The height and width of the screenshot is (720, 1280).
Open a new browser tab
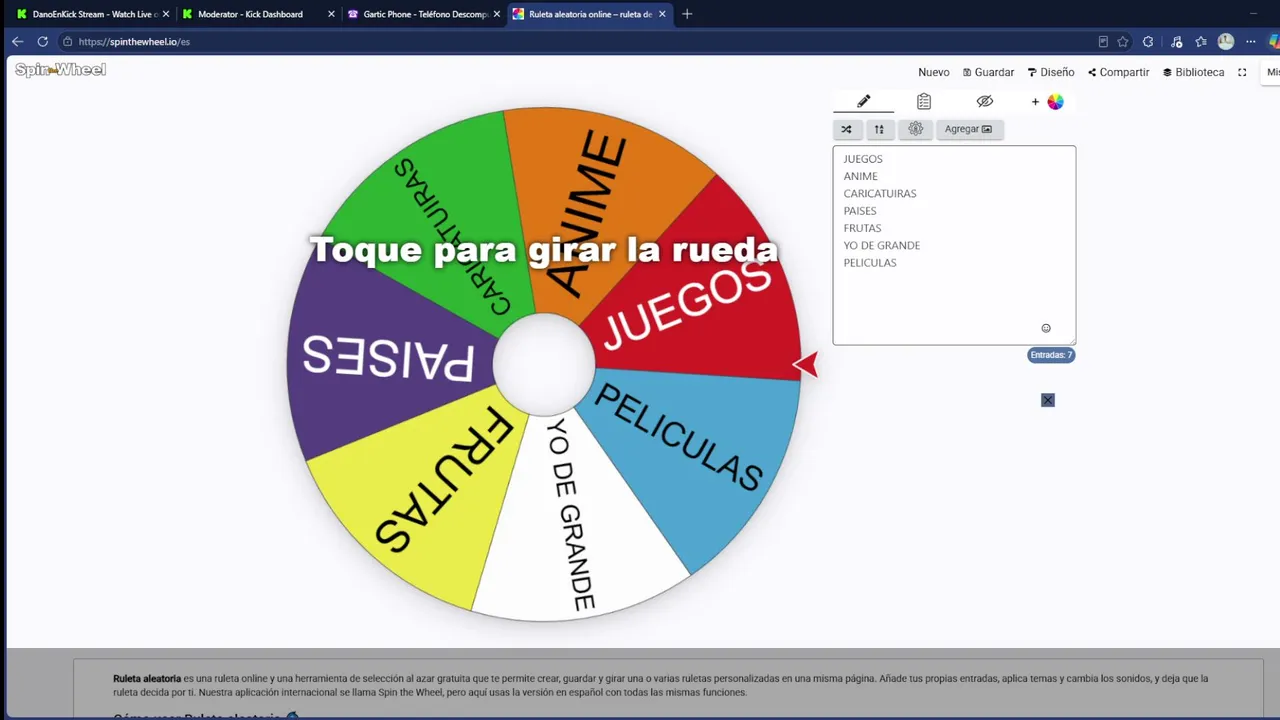click(687, 14)
